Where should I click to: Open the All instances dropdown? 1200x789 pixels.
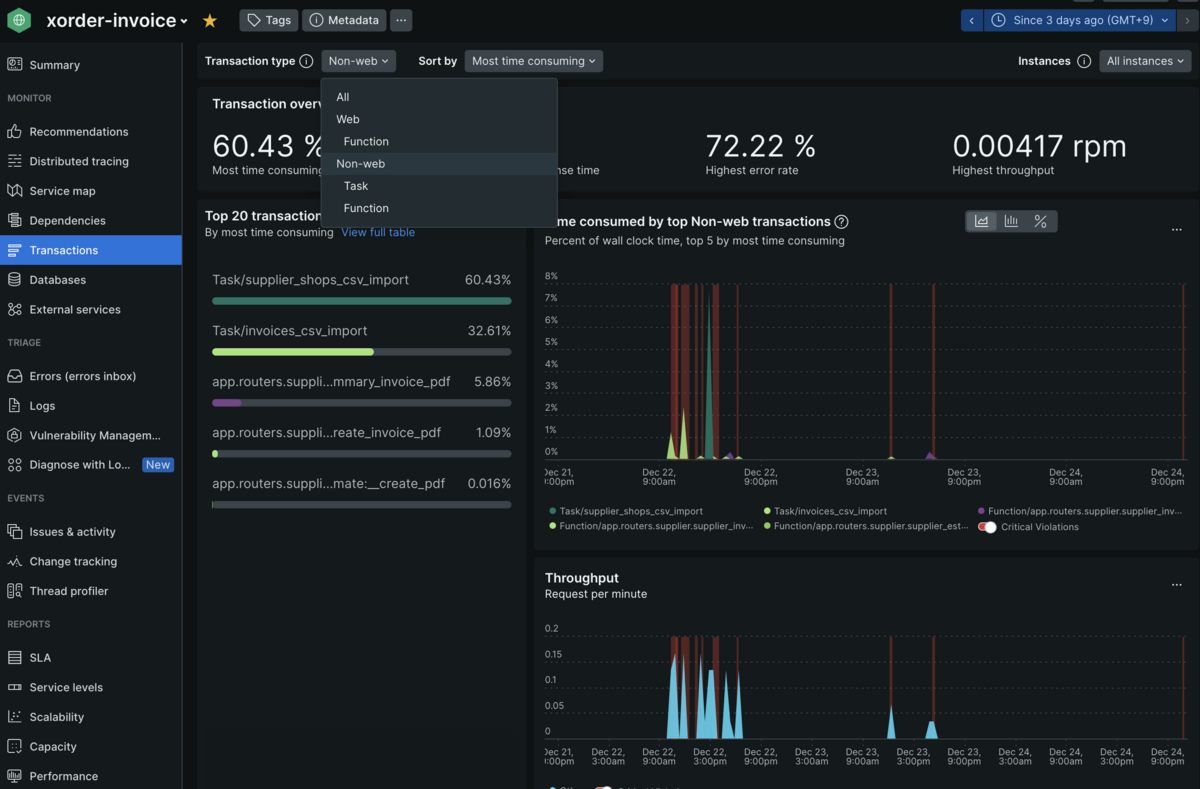(x=1146, y=61)
